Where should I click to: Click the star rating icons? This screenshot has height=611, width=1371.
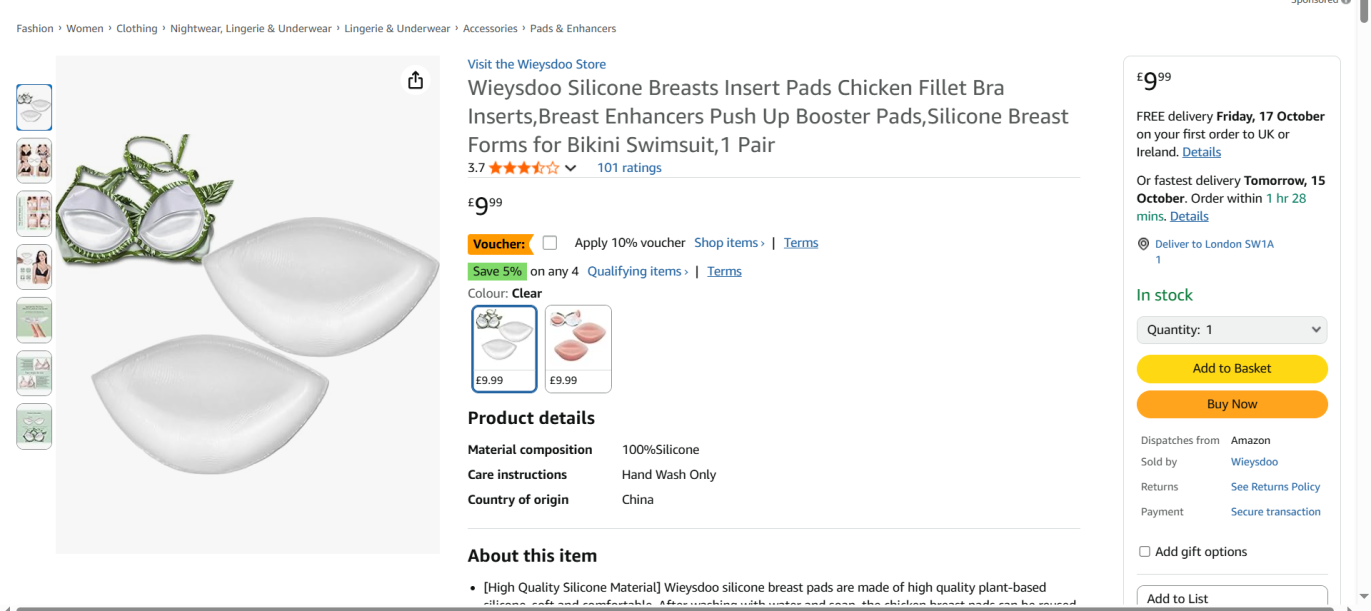(523, 168)
